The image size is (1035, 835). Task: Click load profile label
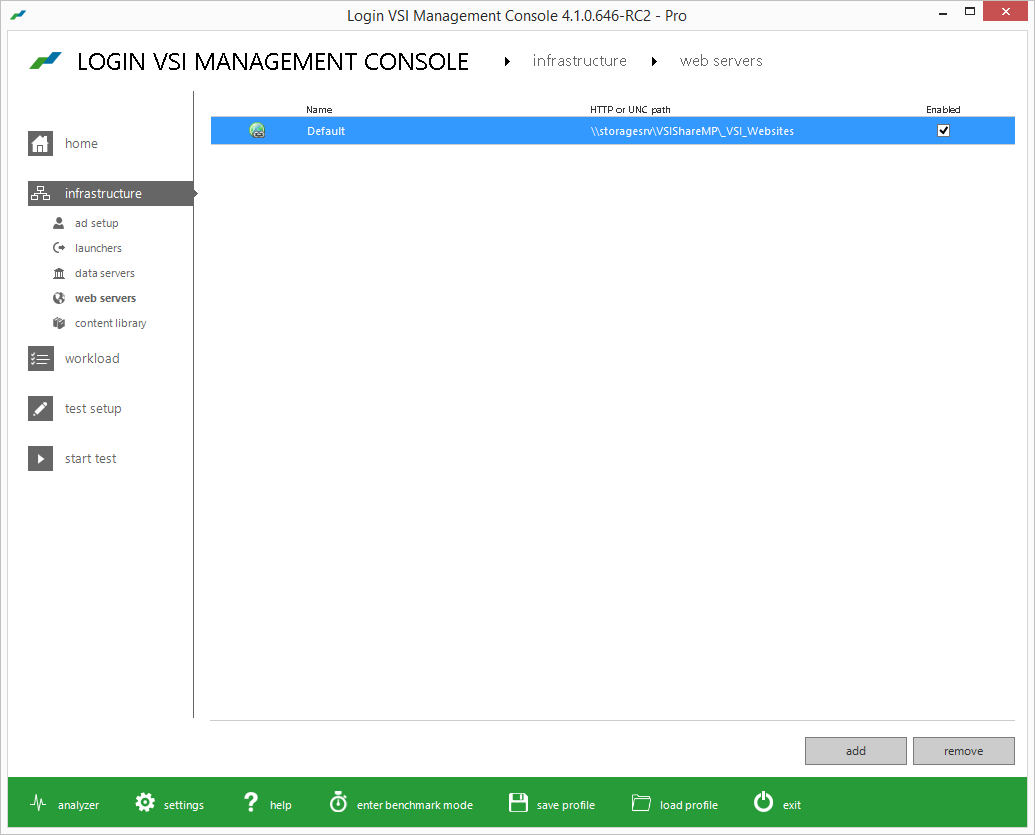[688, 805]
